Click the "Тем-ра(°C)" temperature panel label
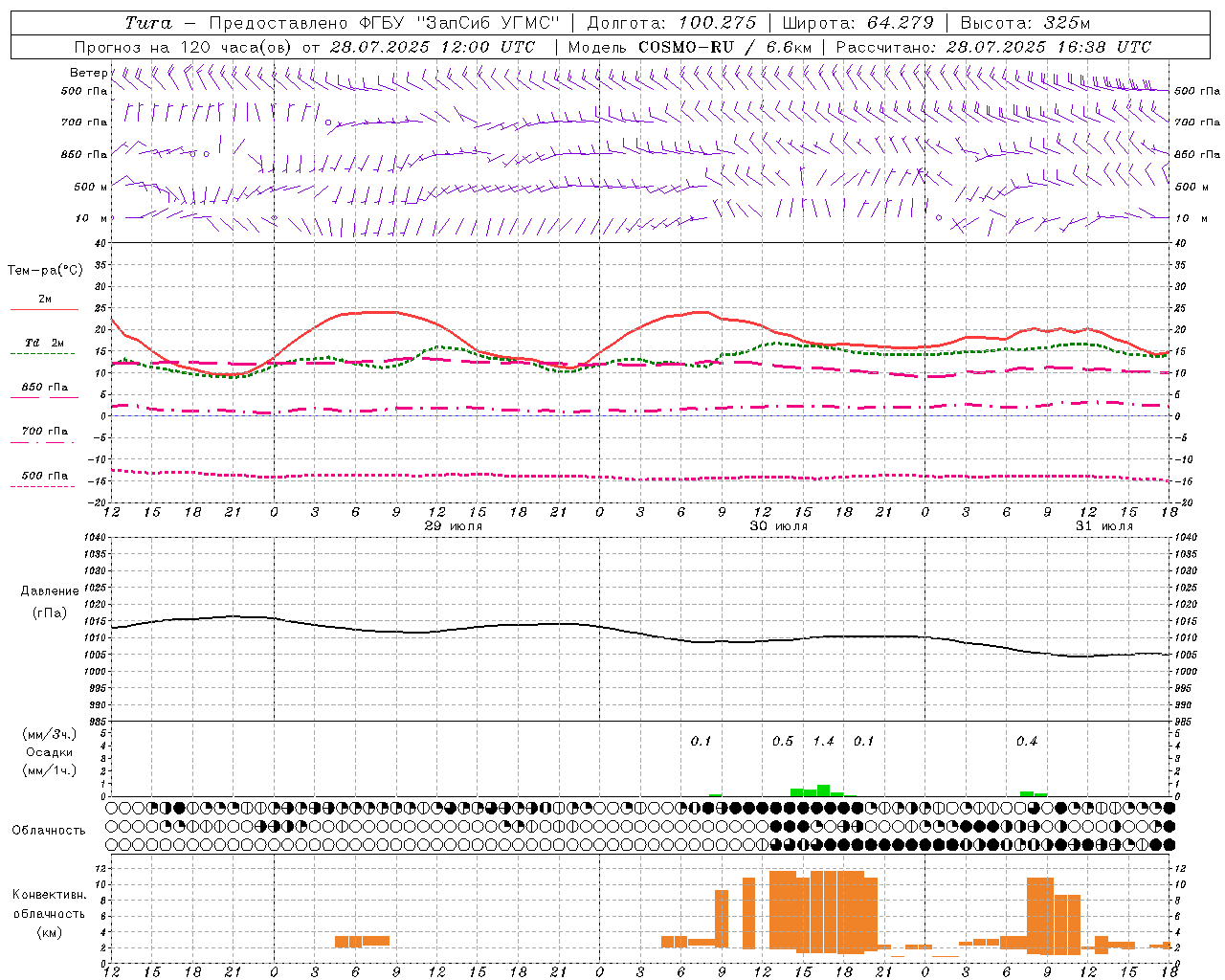Image resolution: width=1225 pixels, height=980 pixels. [45, 271]
